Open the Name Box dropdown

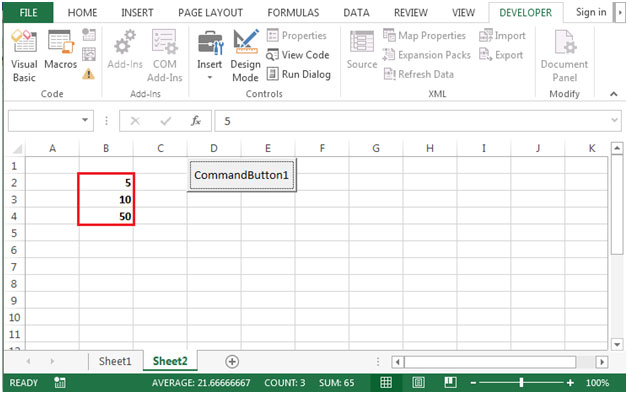click(85, 120)
